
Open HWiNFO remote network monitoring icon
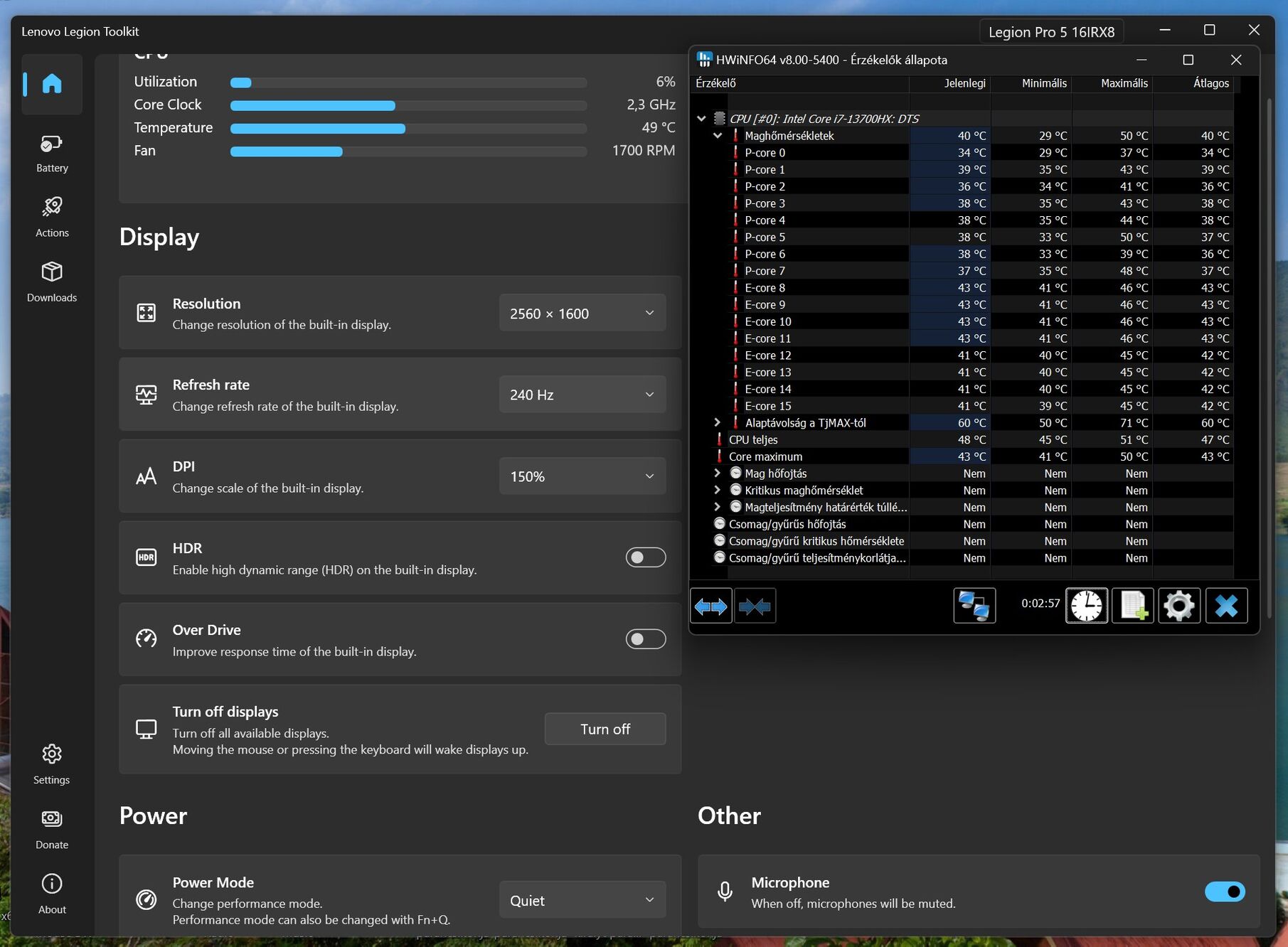point(974,606)
